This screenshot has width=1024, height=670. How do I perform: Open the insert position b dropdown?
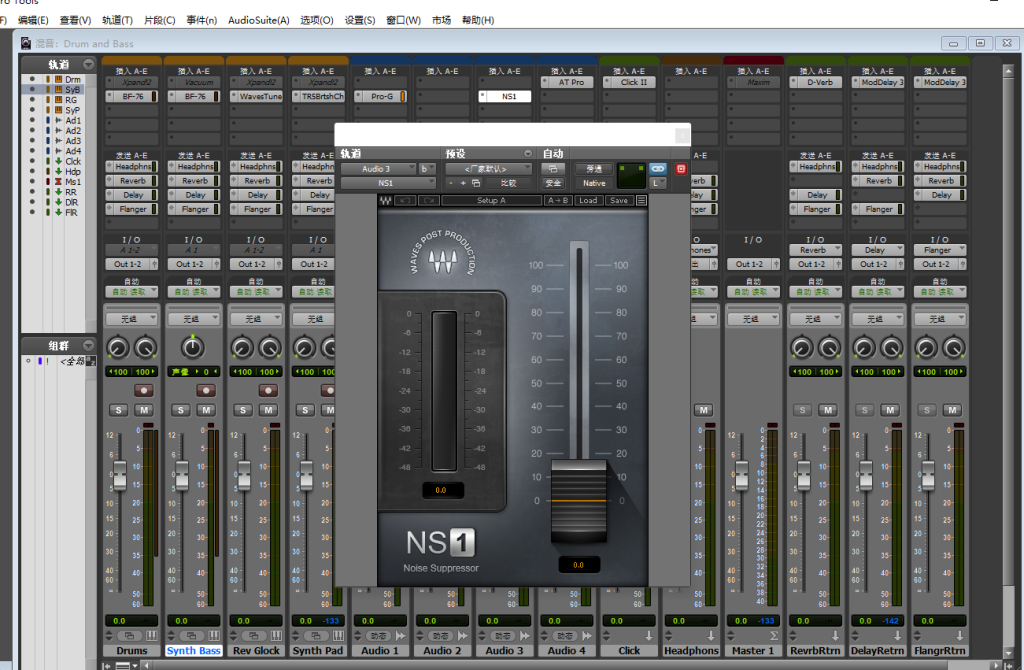426,169
